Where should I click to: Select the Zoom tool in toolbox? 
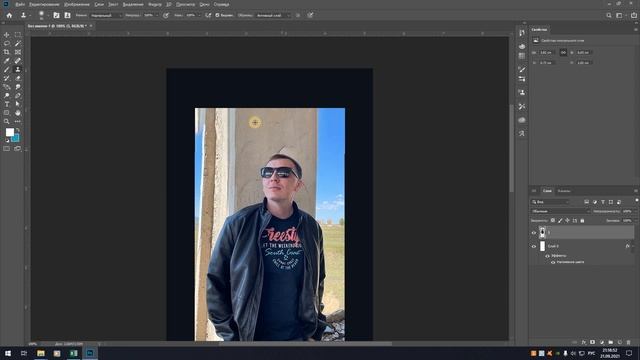[x=7, y=122]
